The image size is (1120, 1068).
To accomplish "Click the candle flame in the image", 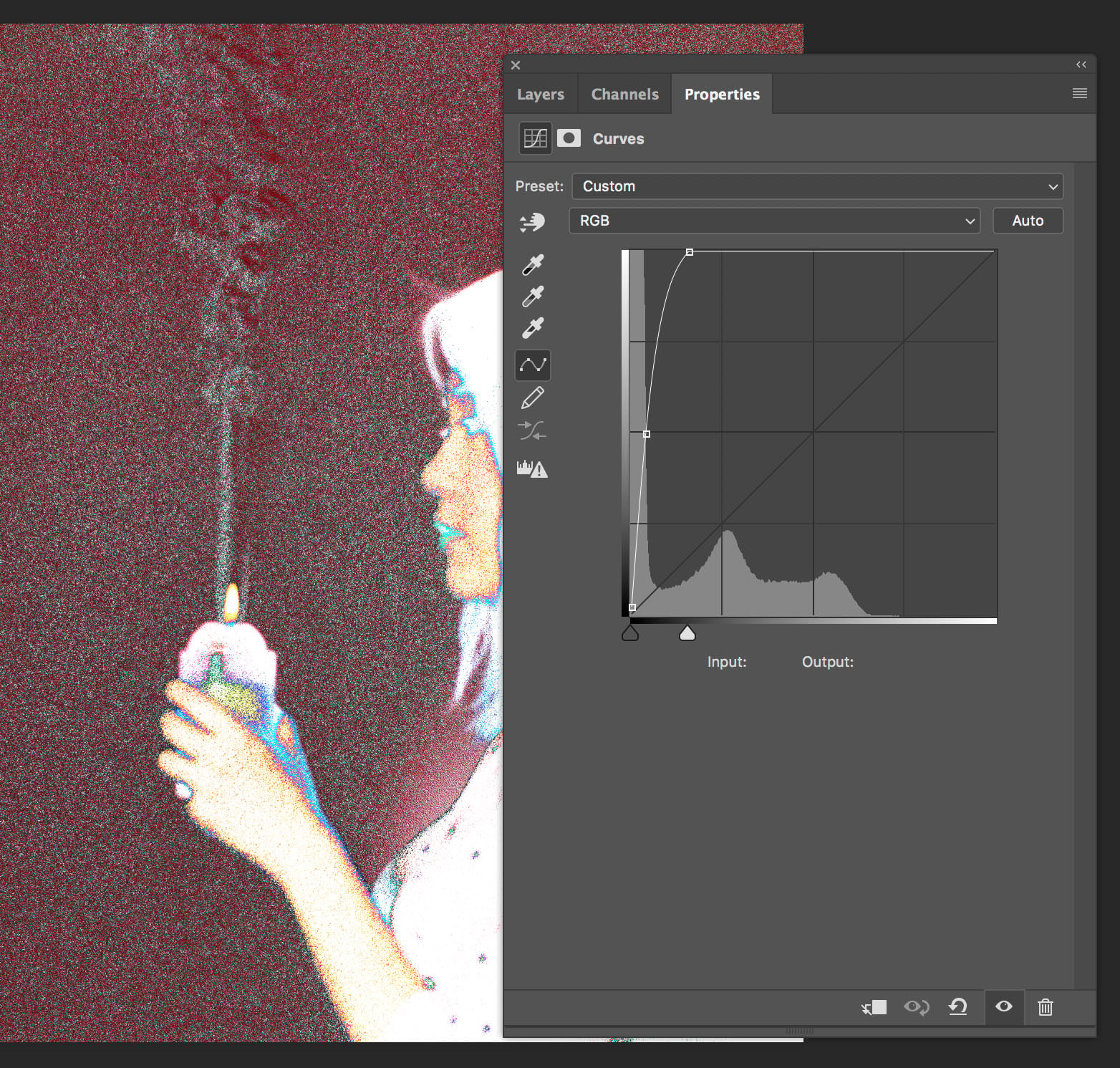I will pos(231,603).
